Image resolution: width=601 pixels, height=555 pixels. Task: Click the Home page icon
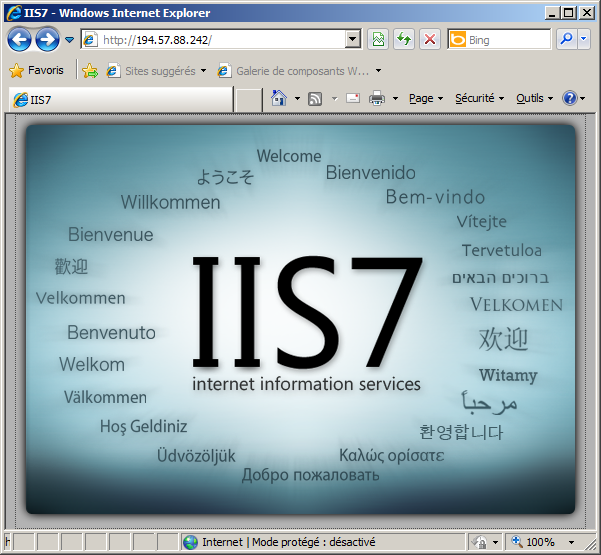coord(279,98)
